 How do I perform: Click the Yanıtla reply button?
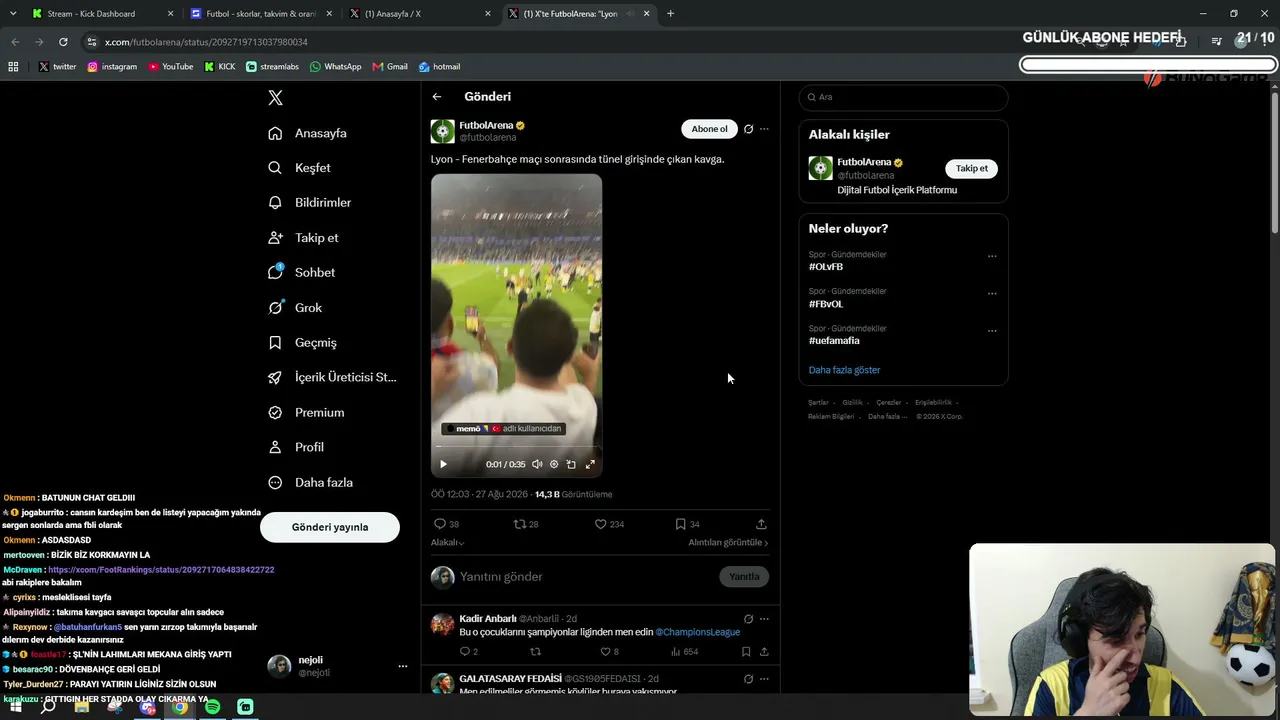(744, 577)
